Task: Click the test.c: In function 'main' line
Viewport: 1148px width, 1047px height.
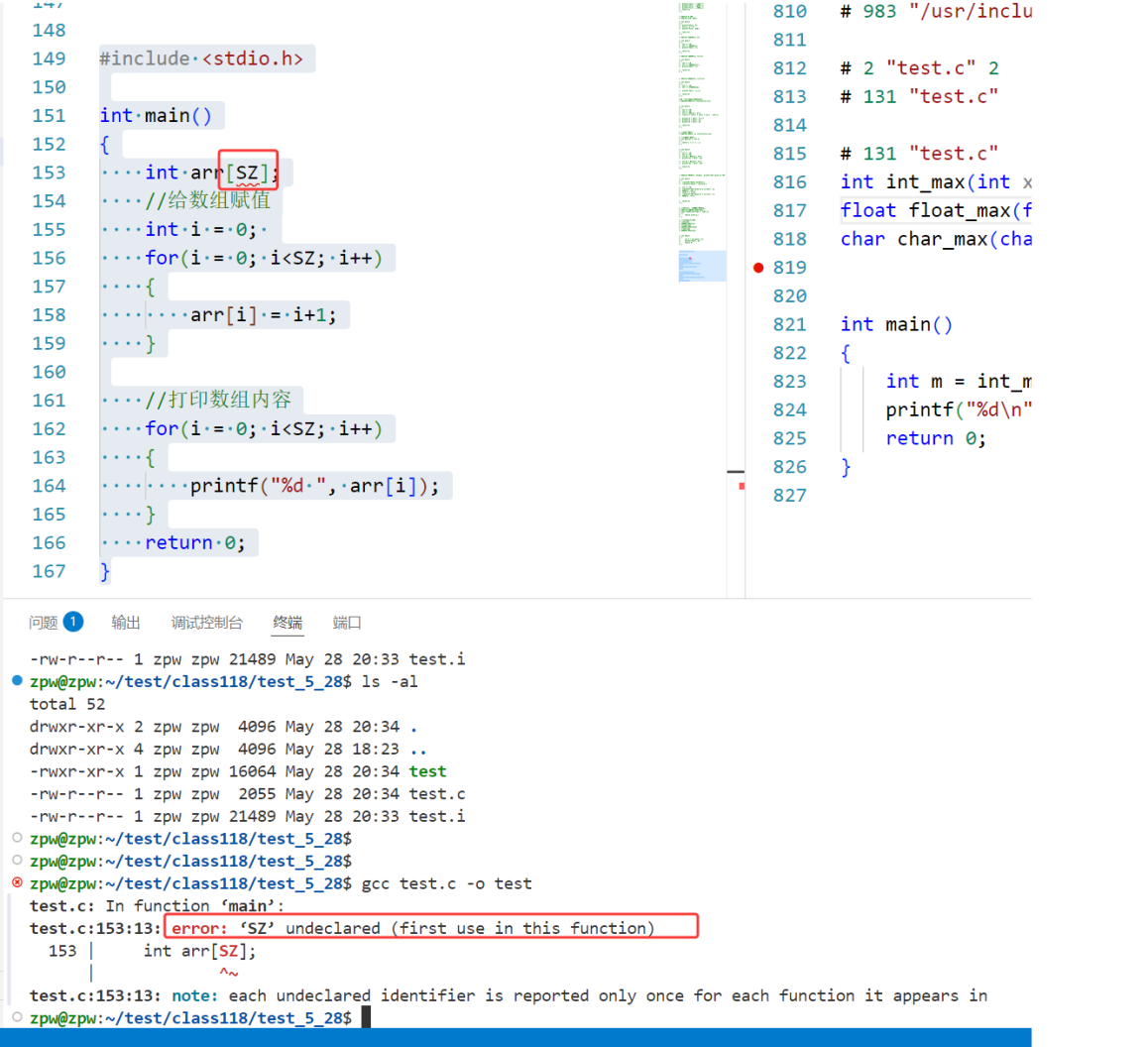Action: click(x=157, y=905)
